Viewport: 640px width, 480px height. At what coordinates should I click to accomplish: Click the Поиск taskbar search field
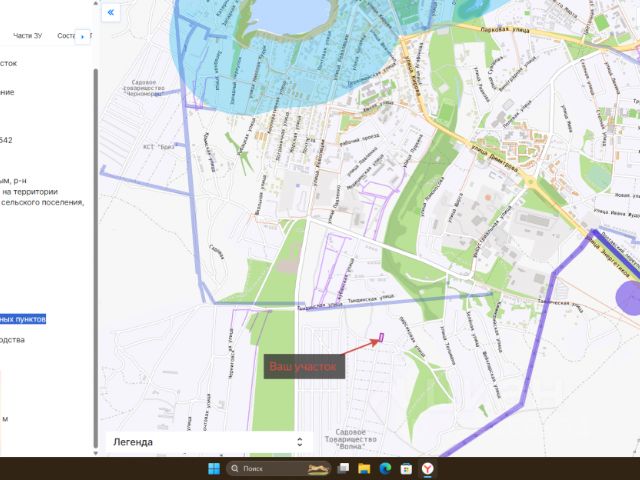click(279, 469)
